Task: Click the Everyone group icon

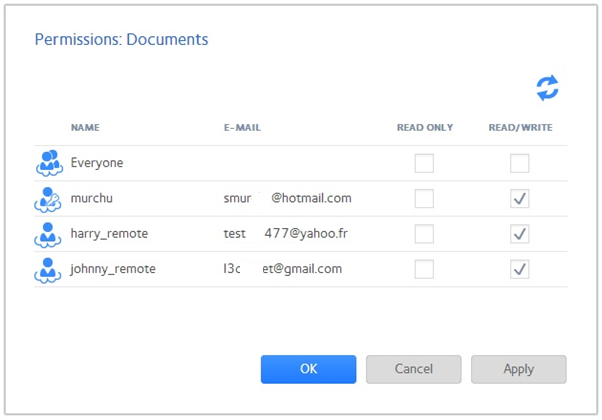Action: [48, 163]
